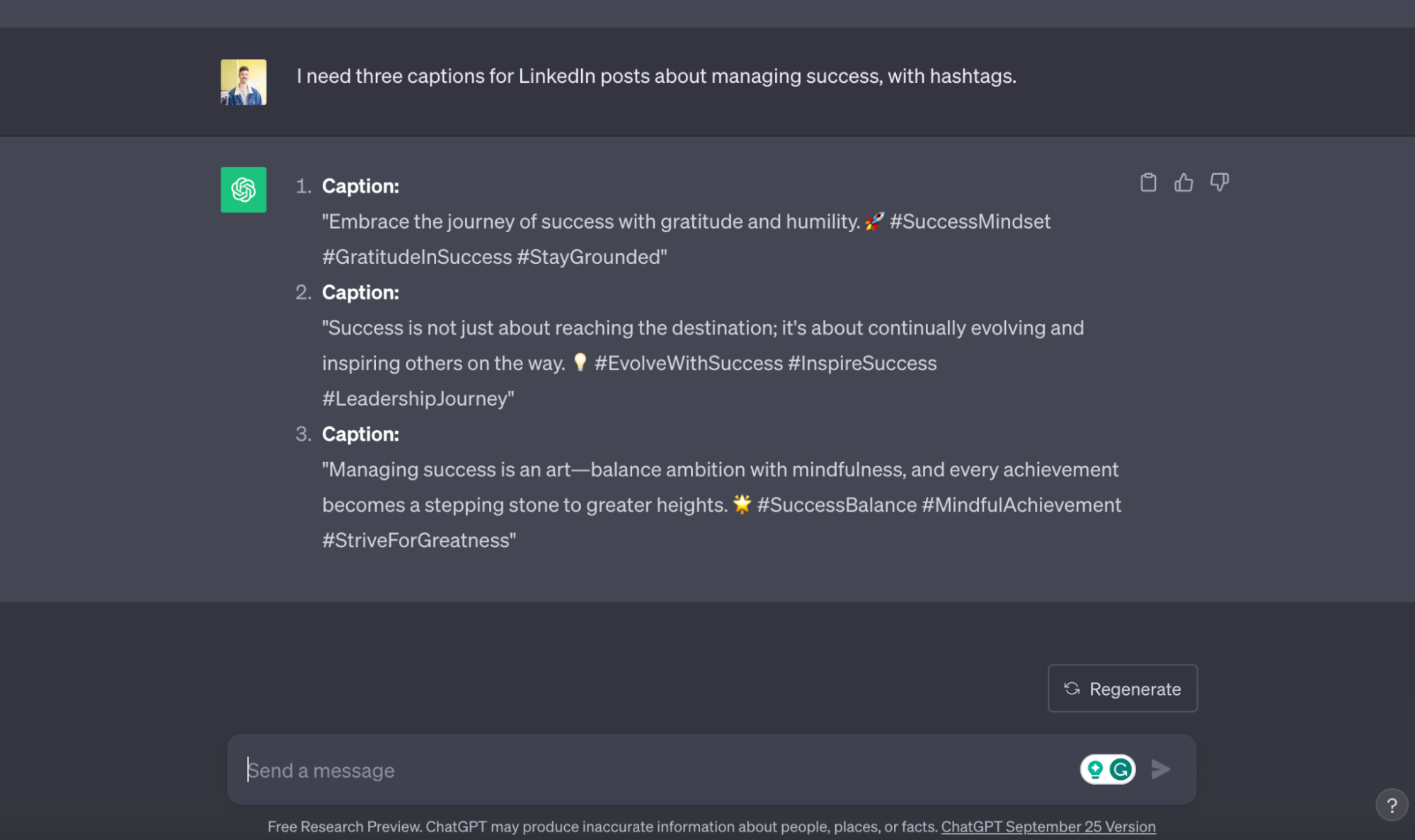Open the user profile picture
This screenshot has width=1415, height=840.
(x=244, y=82)
